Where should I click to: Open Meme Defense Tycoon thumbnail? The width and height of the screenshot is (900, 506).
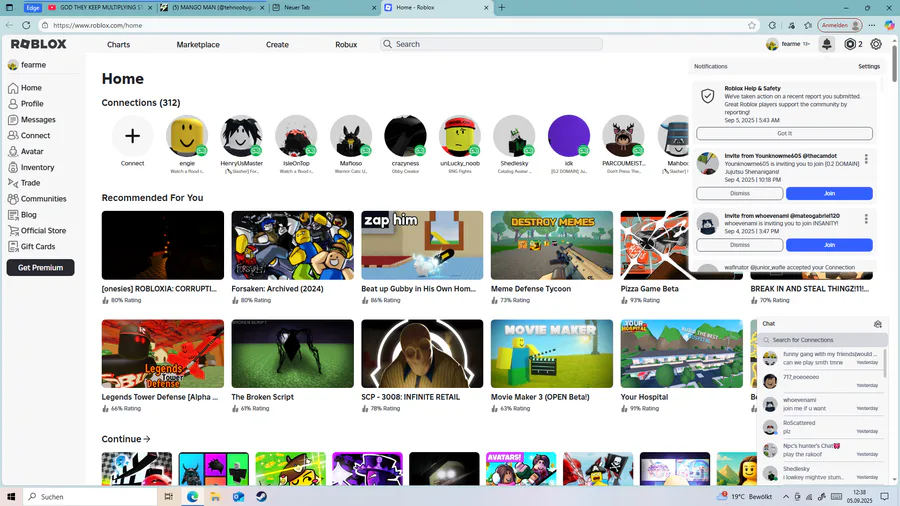click(x=552, y=245)
